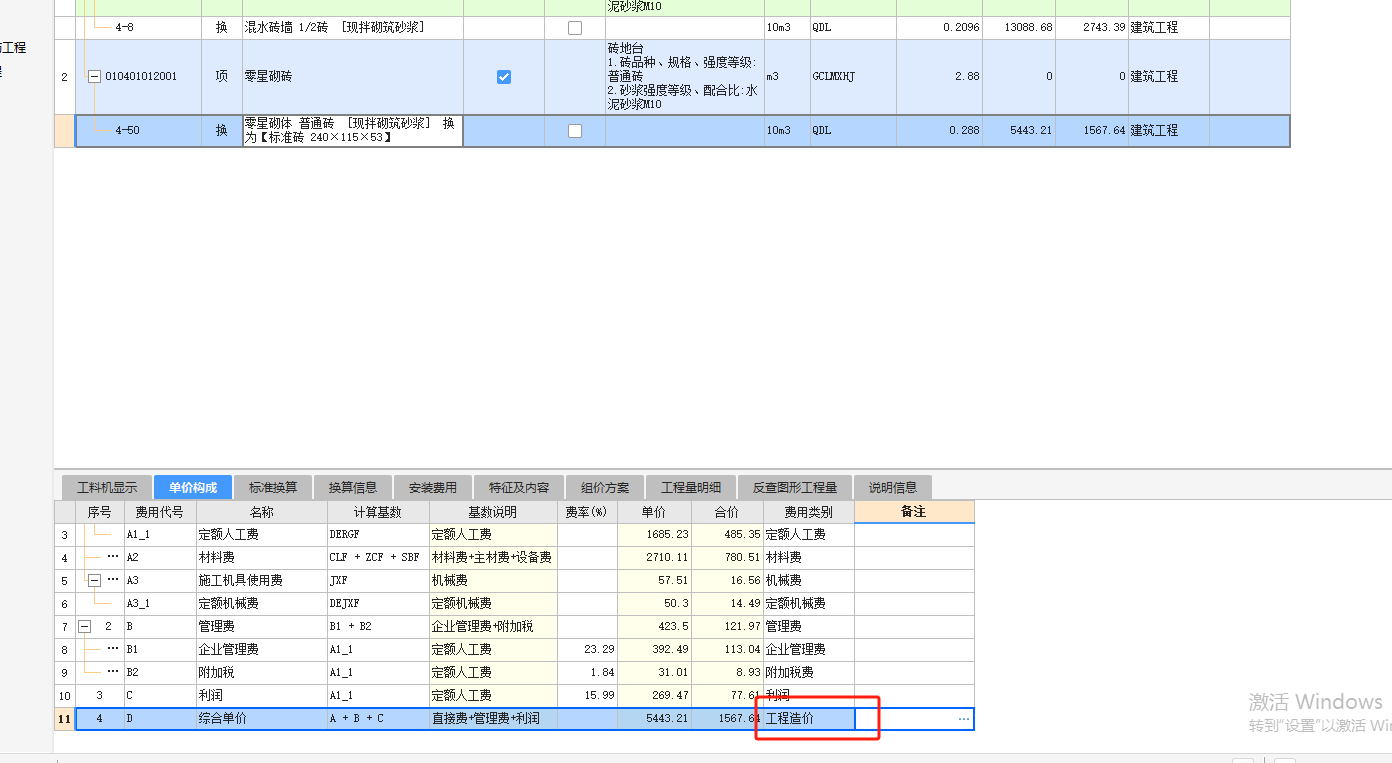Screen dimensions: 1392x763
Task: Show the 工程量明细 tab
Action: (691, 488)
